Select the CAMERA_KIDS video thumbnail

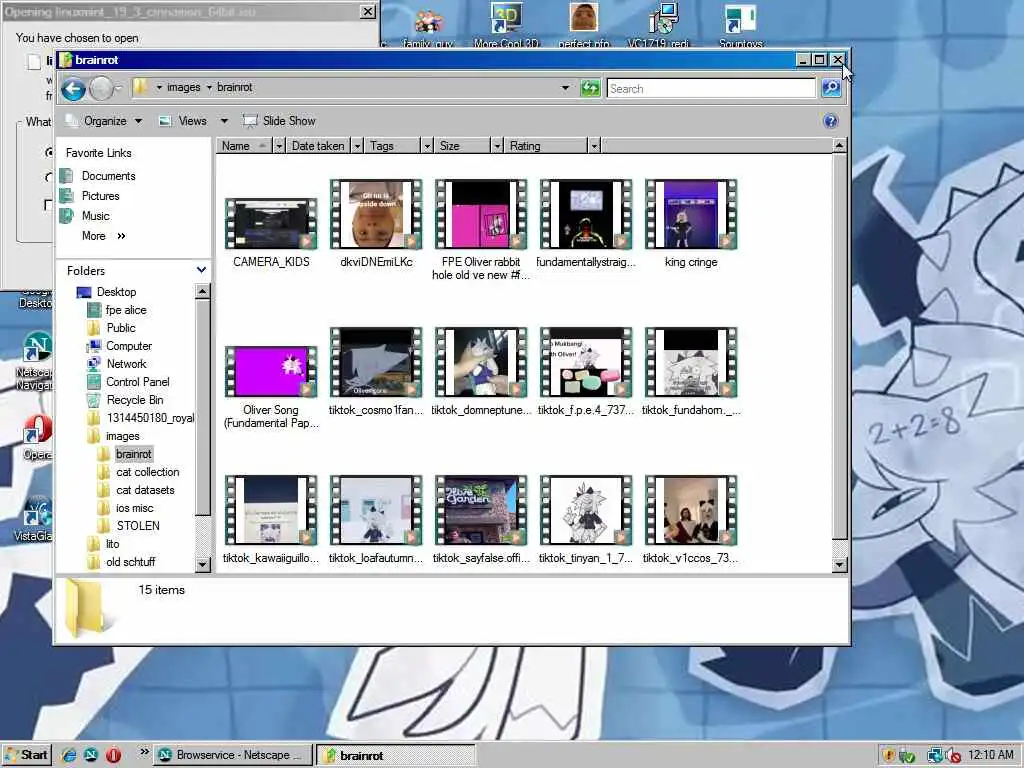pyautogui.click(x=271, y=224)
